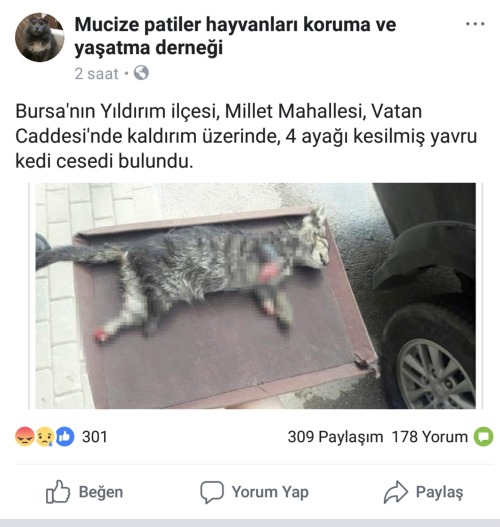Click the post text about Bursa'nın Yıldırım

click(246, 136)
